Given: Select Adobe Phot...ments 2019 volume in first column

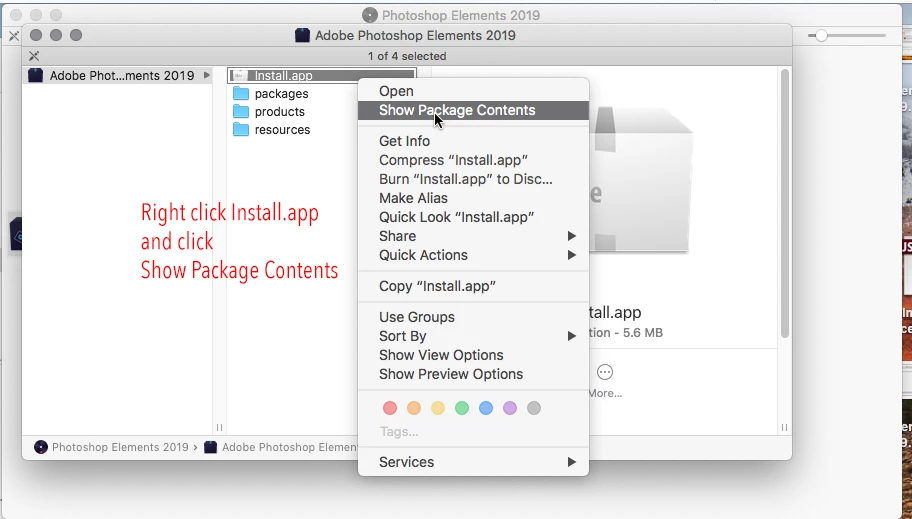Looking at the screenshot, I should point(117,76).
